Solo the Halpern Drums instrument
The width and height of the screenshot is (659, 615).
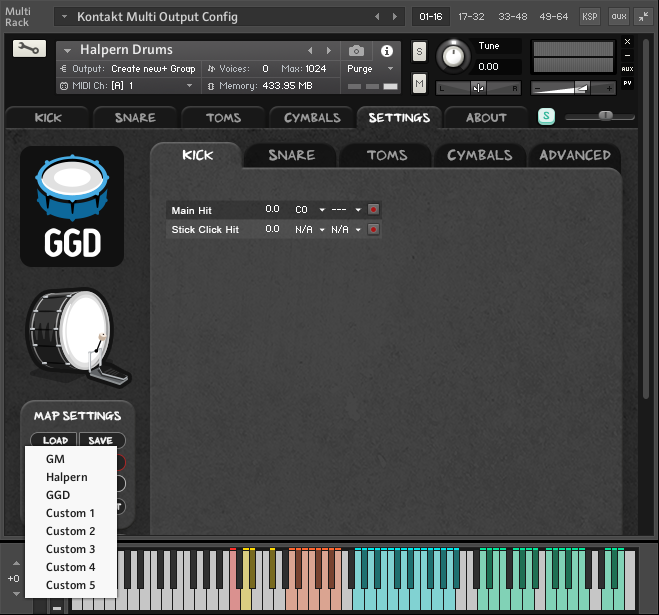click(x=419, y=51)
